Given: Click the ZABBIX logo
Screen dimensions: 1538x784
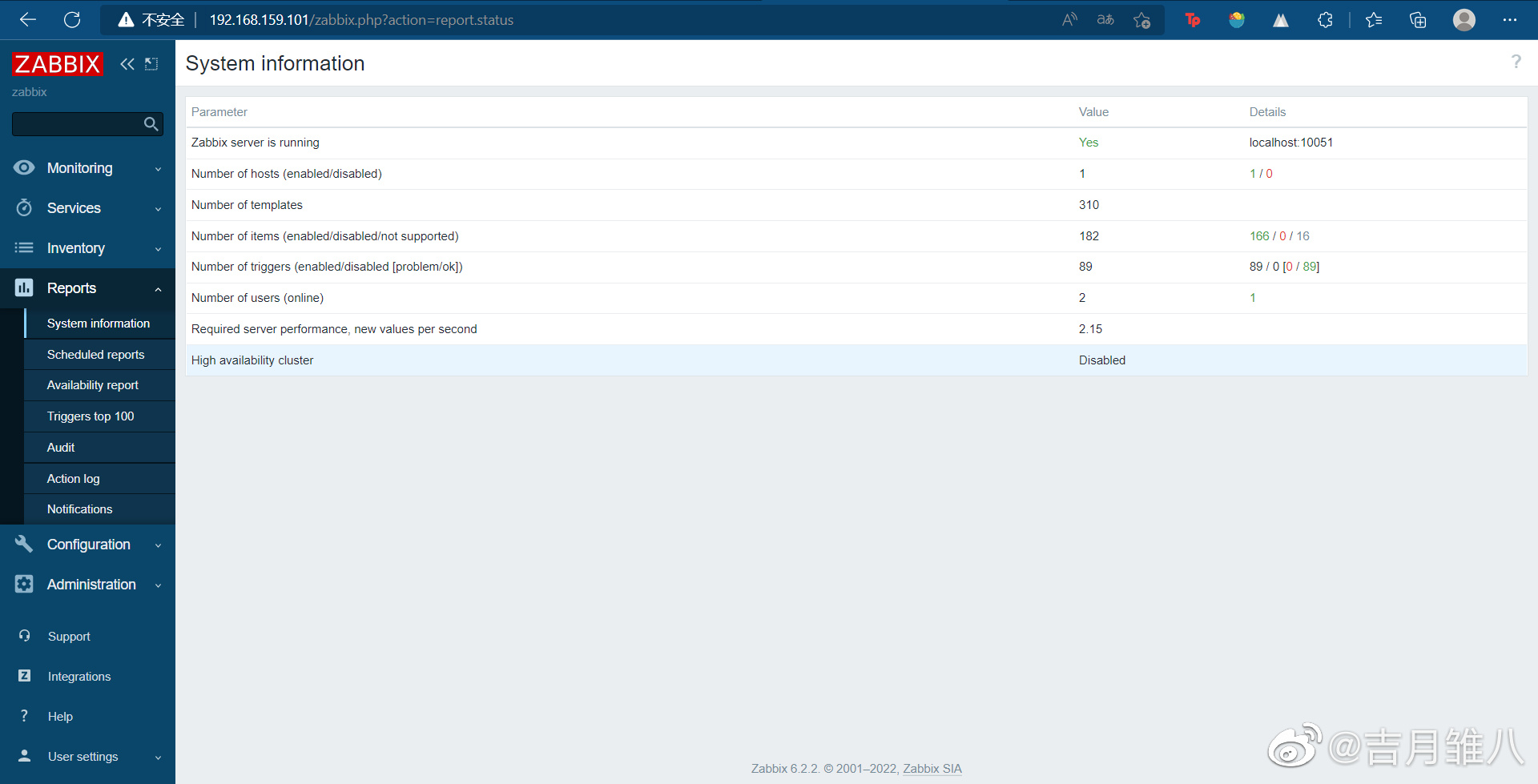Looking at the screenshot, I should click(x=58, y=64).
